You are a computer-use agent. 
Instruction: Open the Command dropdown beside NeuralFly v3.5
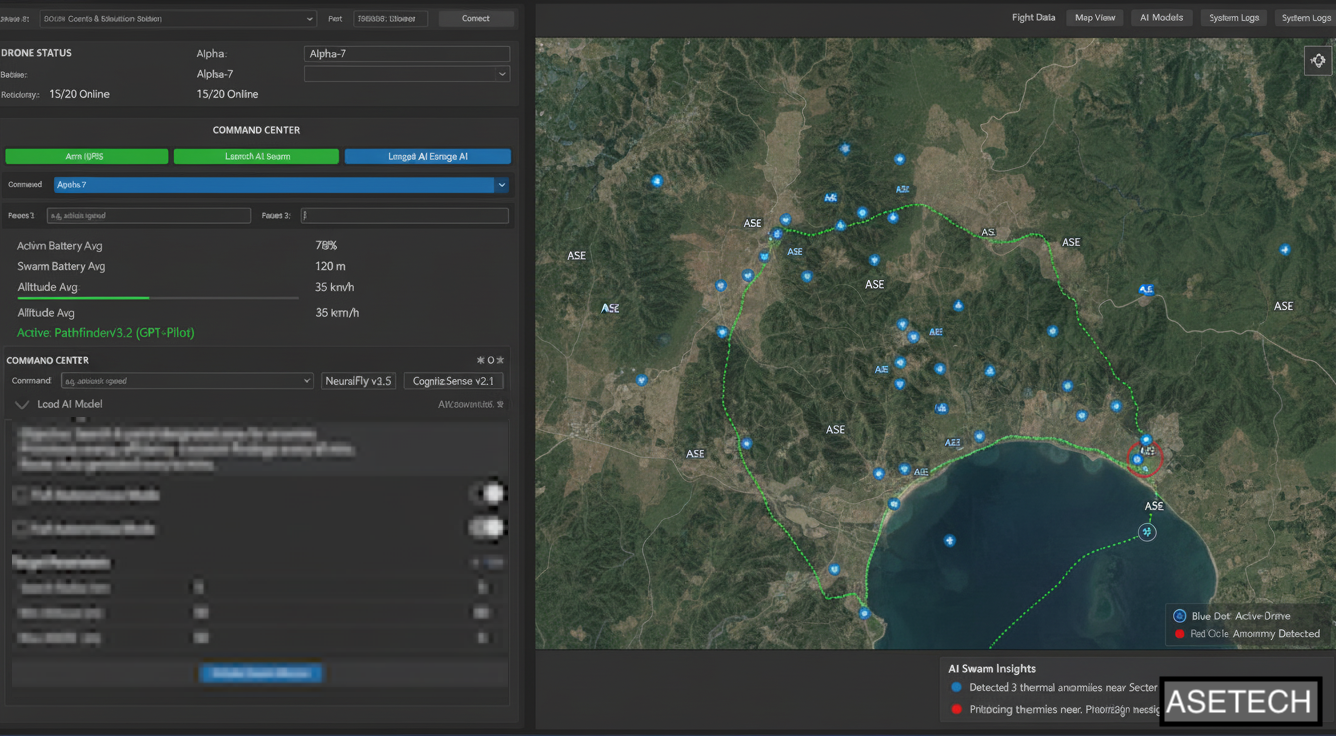pos(187,381)
